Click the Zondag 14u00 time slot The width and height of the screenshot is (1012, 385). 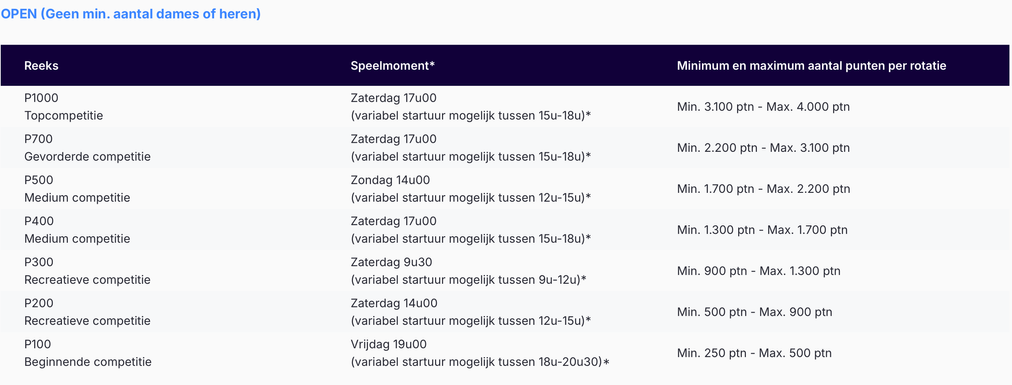pyautogui.click(x=390, y=180)
